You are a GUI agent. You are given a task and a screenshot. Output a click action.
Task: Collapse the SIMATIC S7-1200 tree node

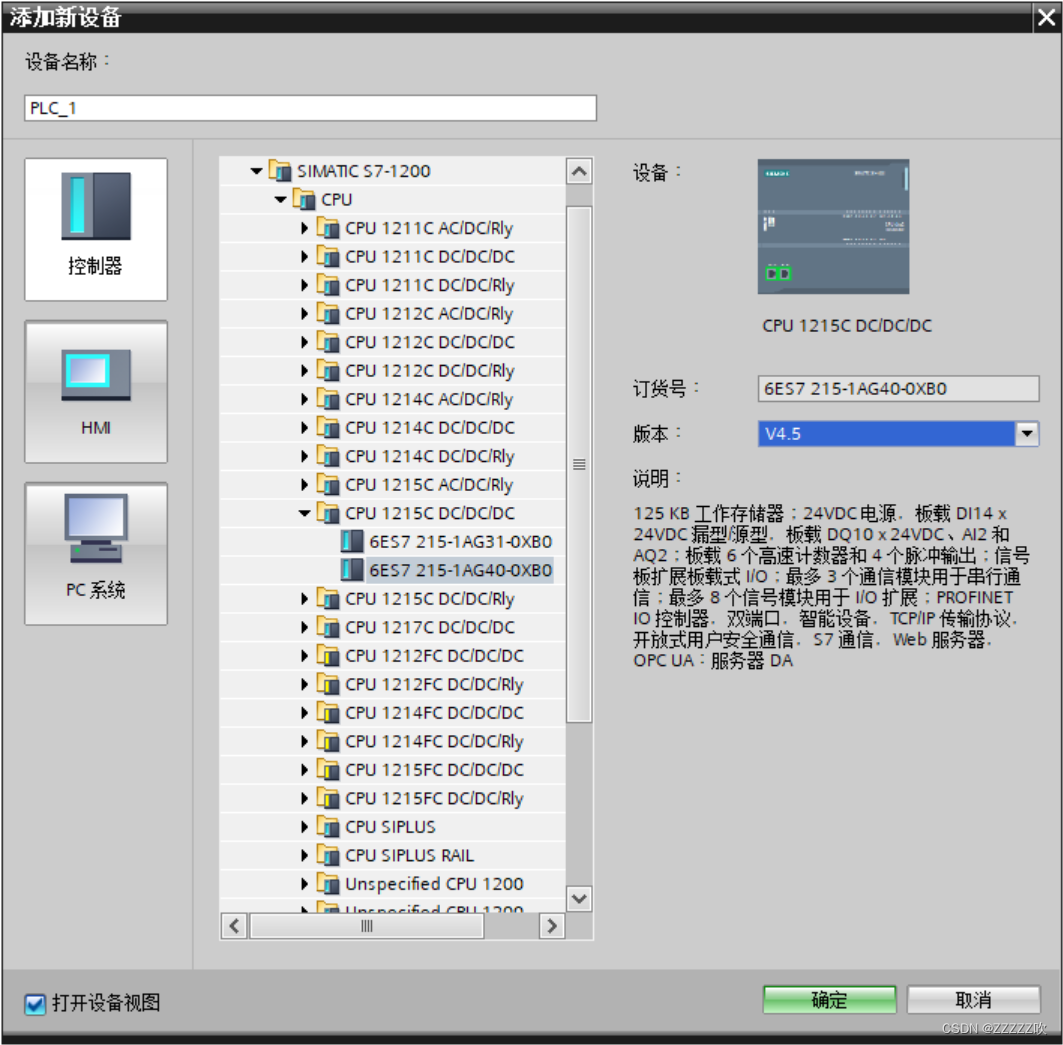click(x=256, y=171)
